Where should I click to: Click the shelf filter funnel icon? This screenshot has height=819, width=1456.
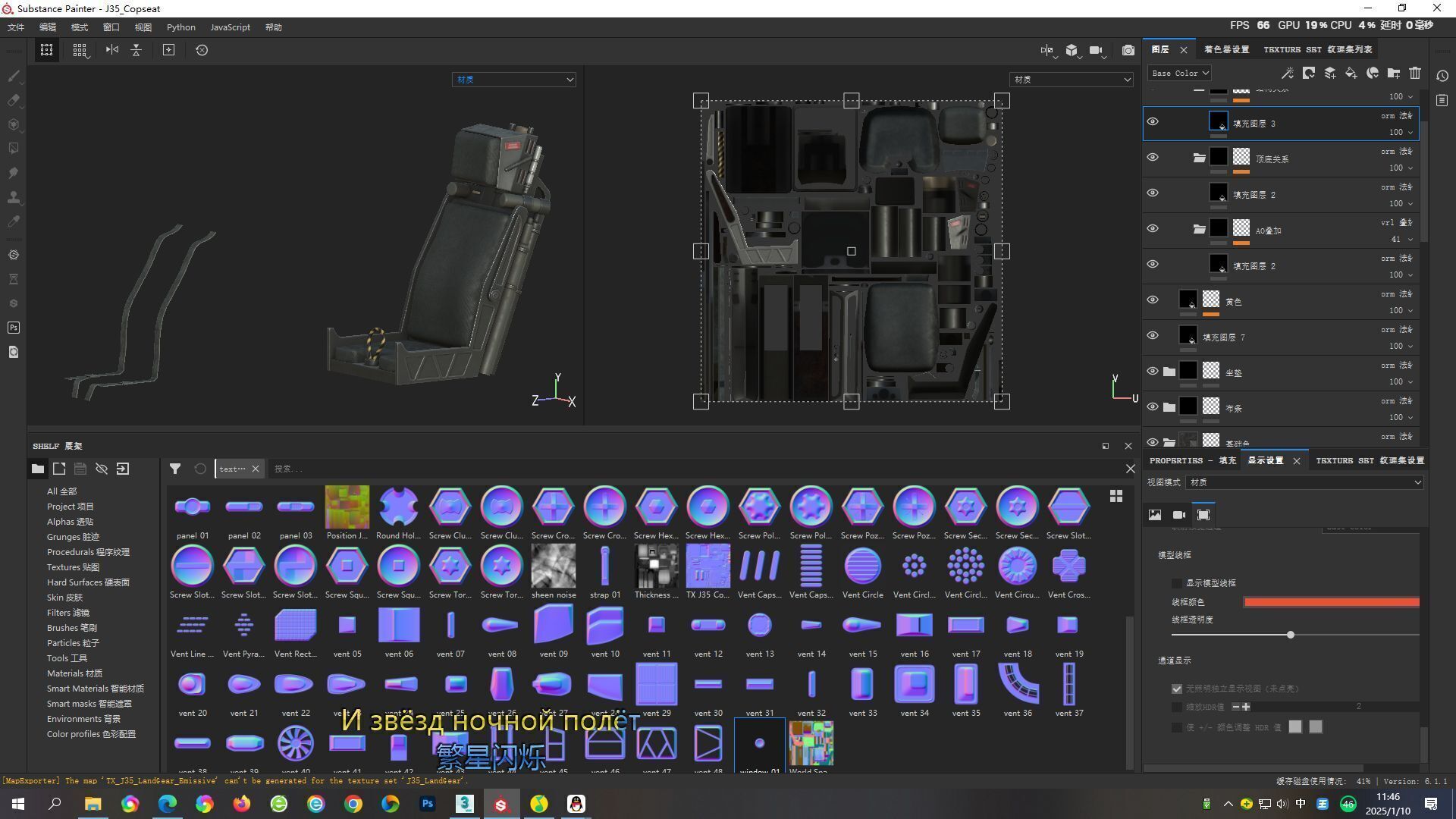[175, 469]
